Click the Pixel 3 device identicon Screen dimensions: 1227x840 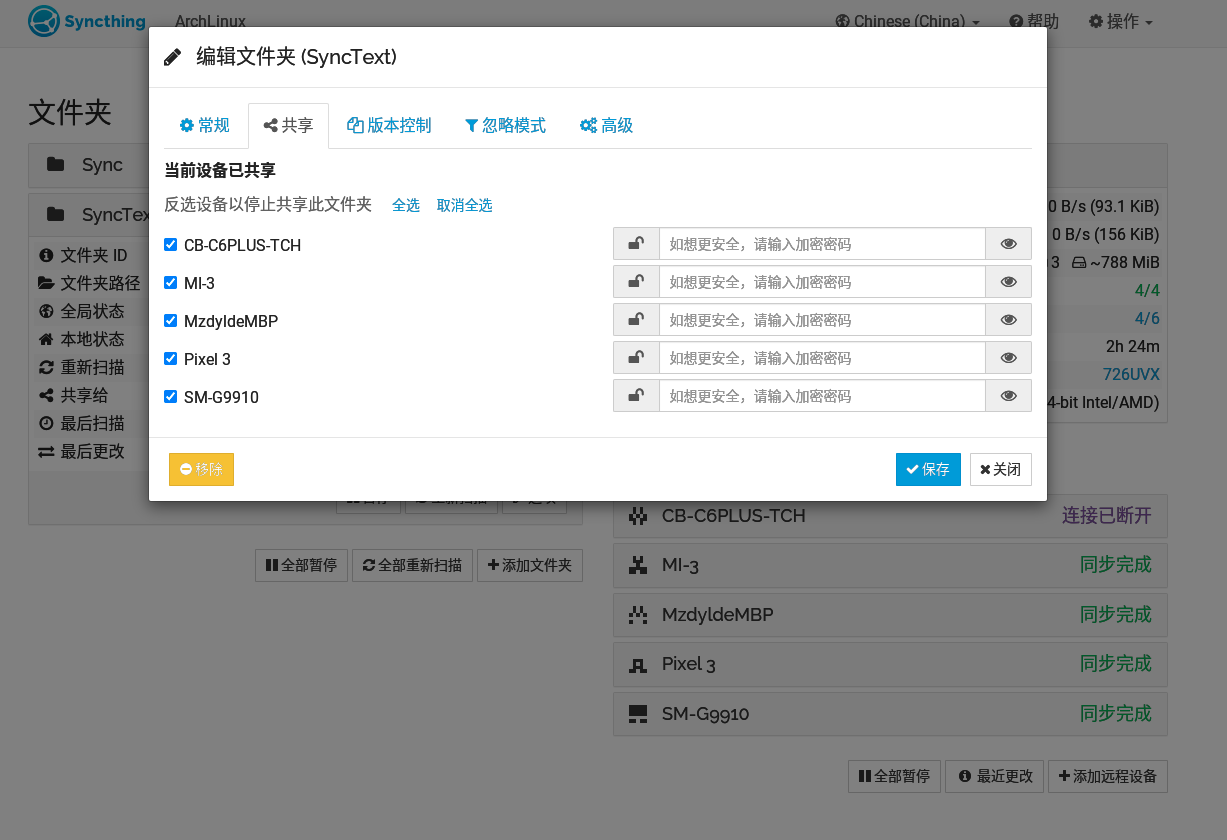click(x=637, y=664)
